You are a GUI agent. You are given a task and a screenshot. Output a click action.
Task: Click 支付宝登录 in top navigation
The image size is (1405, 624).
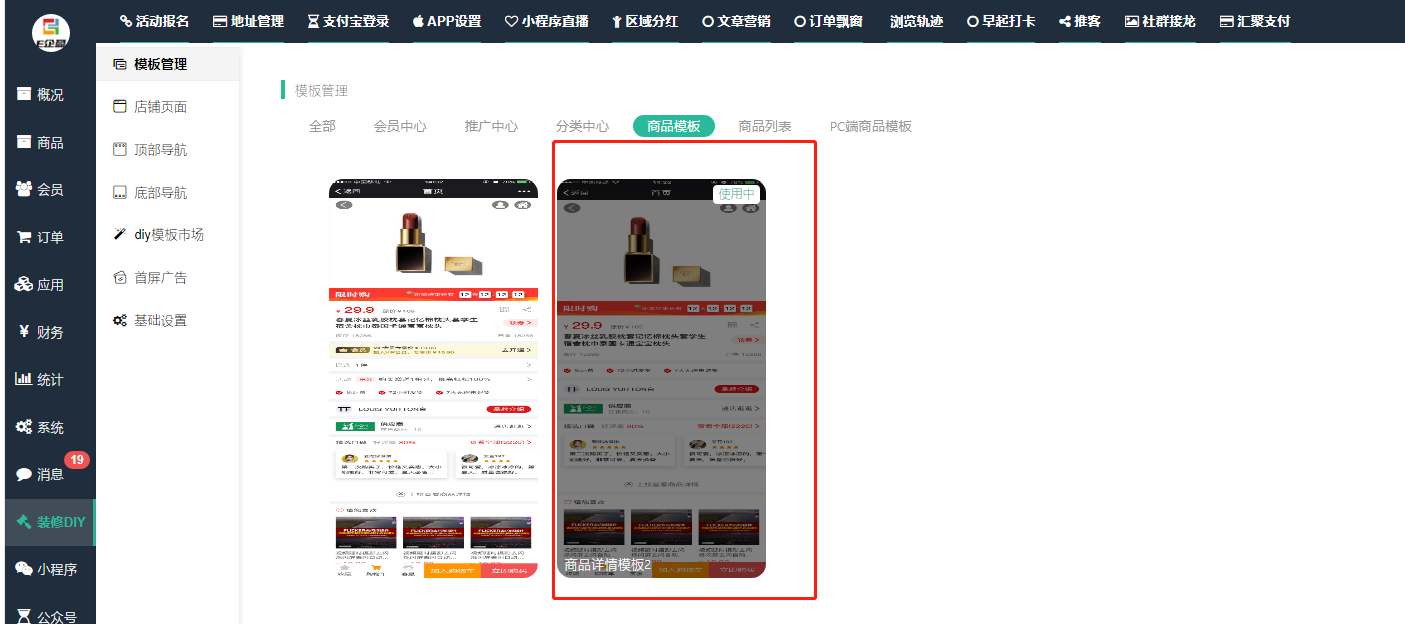(348, 21)
